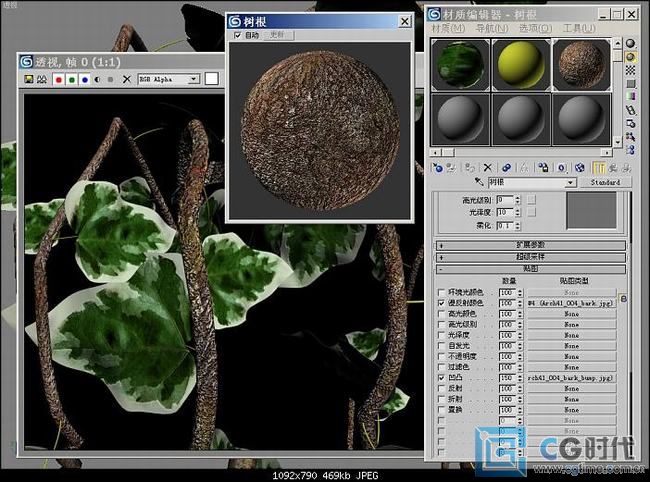
Task: Click Assign Material to Selection icon
Action: [470, 167]
